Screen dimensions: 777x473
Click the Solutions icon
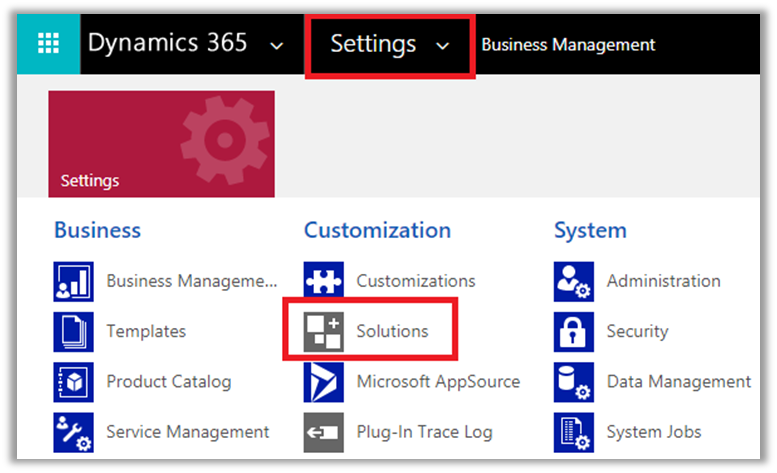pos(323,332)
